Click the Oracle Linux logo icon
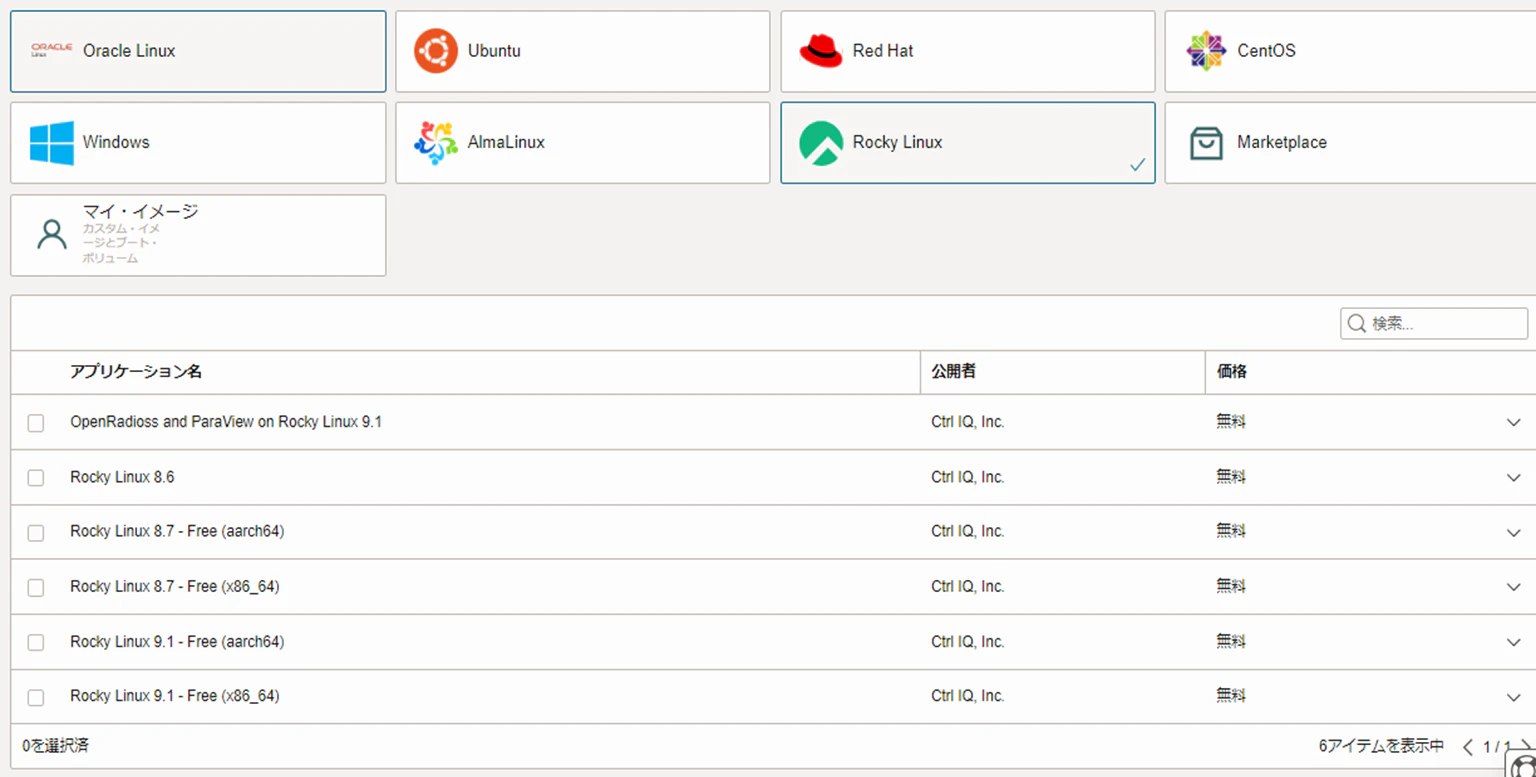 coord(51,50)
